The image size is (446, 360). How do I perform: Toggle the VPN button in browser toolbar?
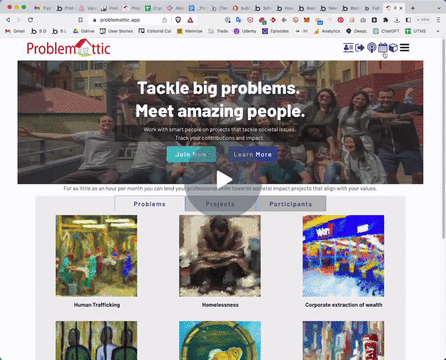coord(423,20)
